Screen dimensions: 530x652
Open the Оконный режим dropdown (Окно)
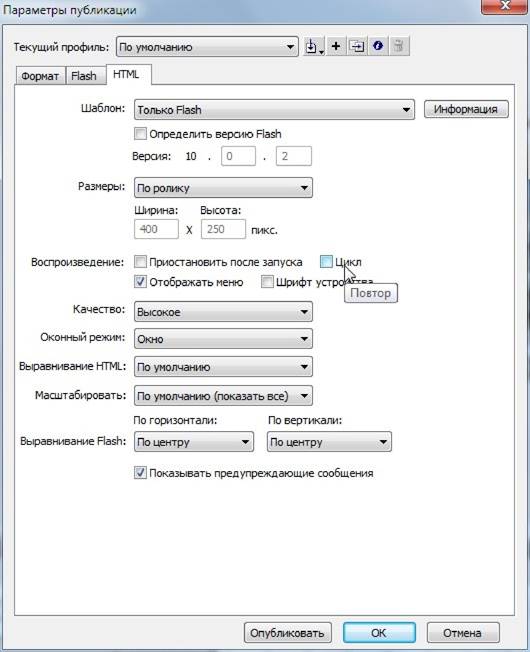click(x=223, y=339)
